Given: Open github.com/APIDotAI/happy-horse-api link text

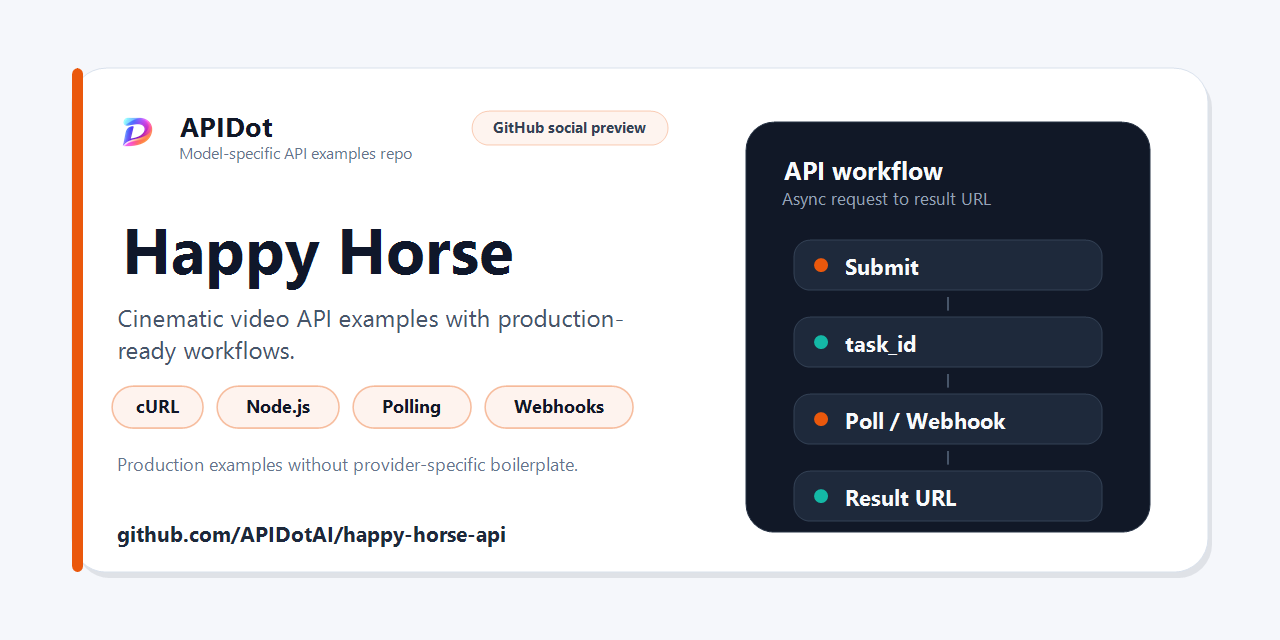Looking at the screenshot, I should click(x=311, y=535).
